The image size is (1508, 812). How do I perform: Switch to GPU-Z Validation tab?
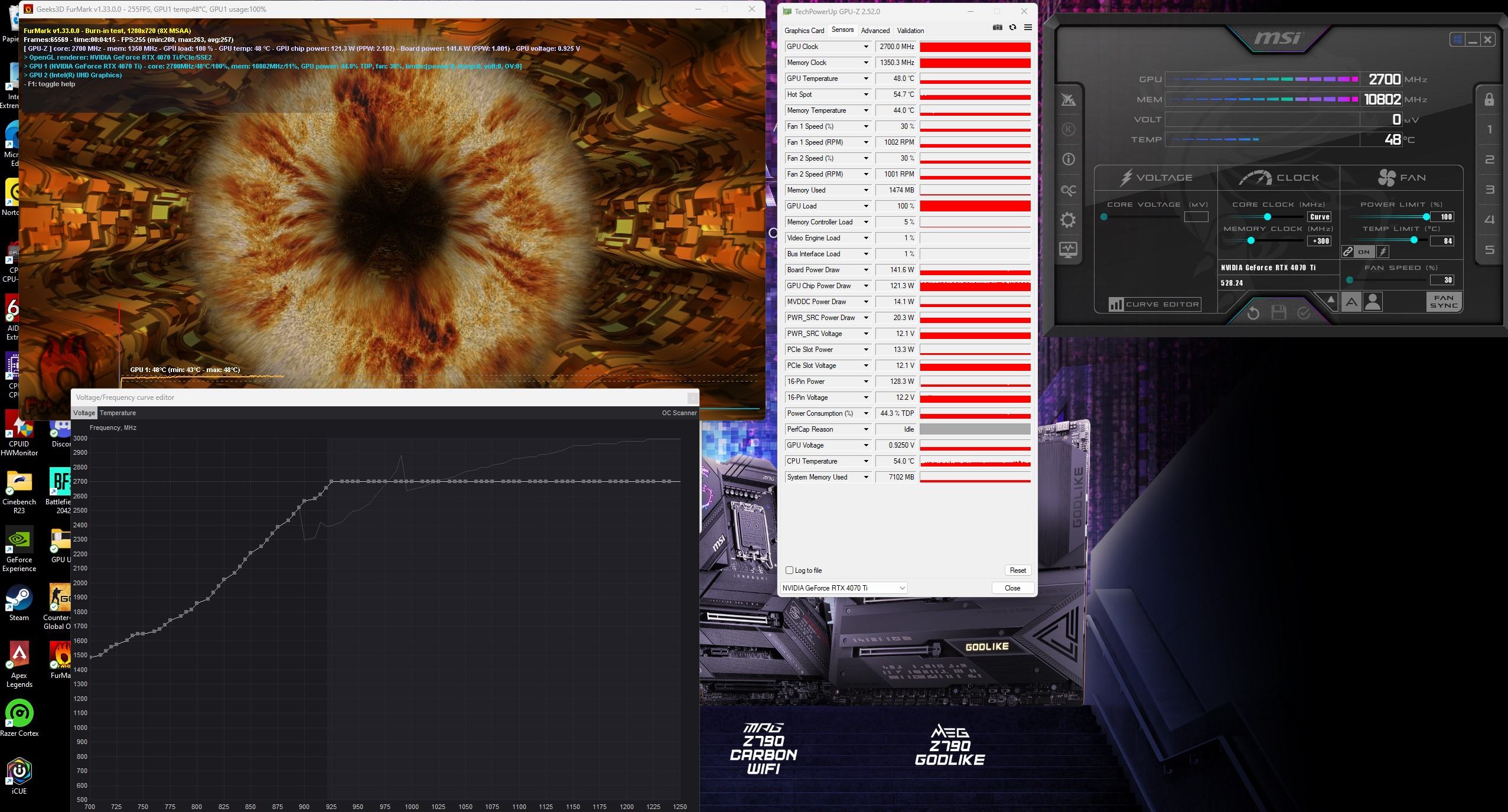coord(910,31)
